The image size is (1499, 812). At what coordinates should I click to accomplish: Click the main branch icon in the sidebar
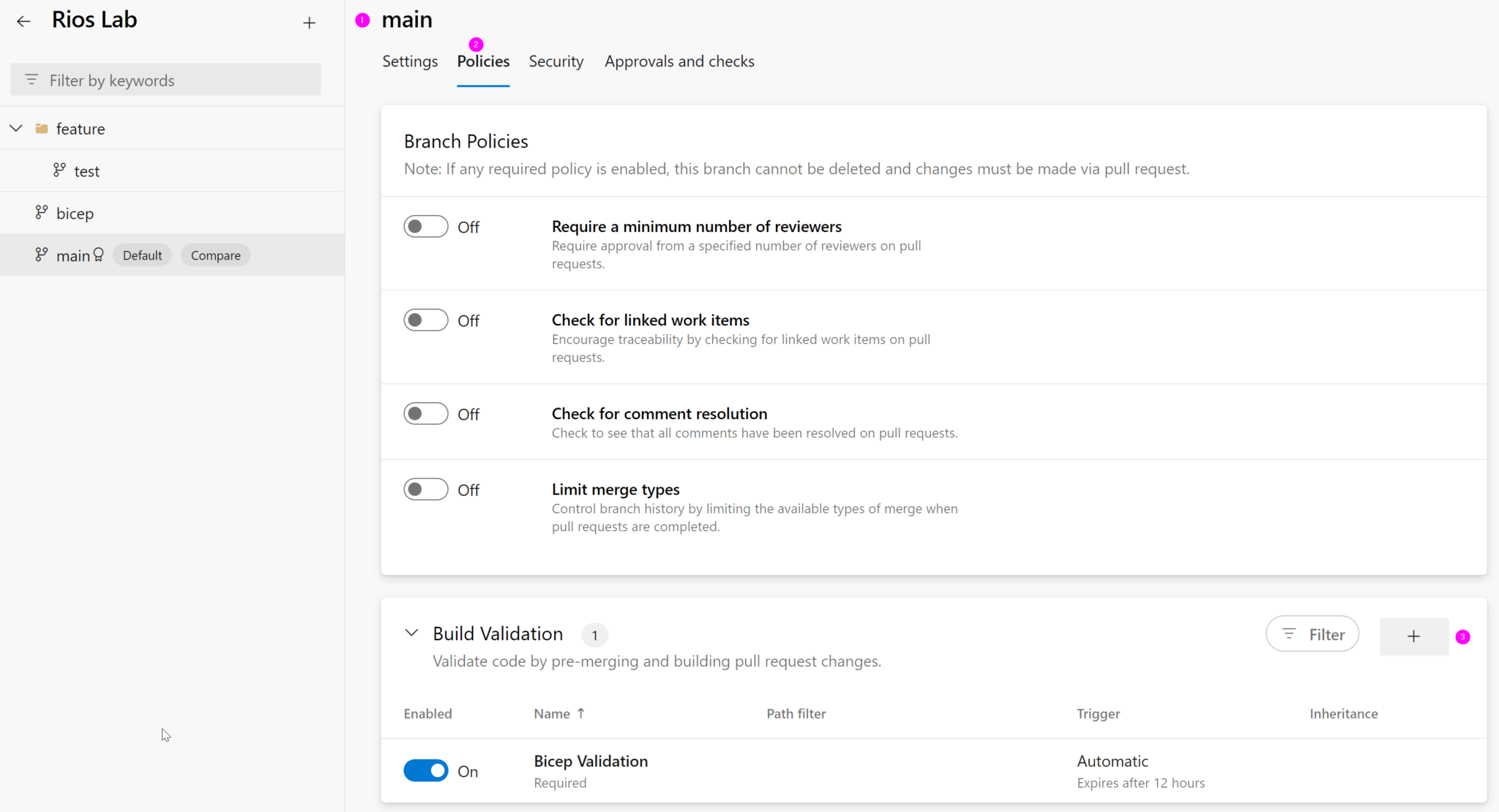(42, 255)
